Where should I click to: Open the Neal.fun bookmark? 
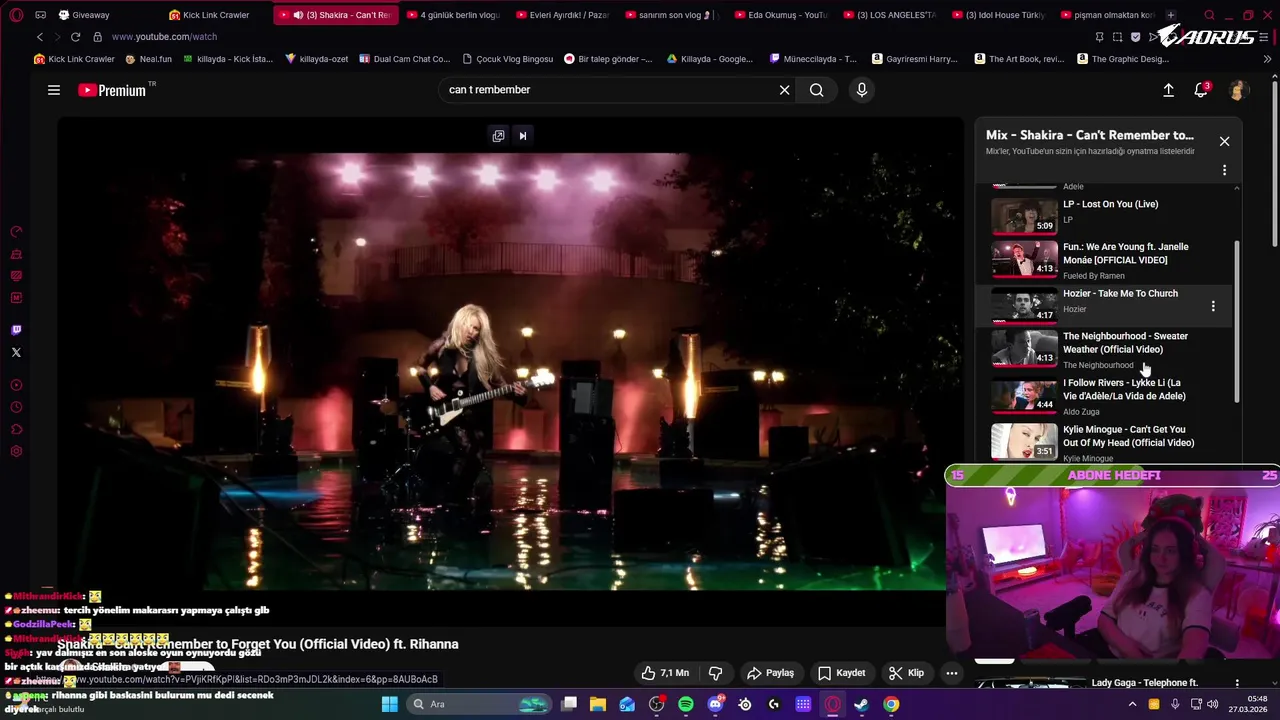click(149, 59)
